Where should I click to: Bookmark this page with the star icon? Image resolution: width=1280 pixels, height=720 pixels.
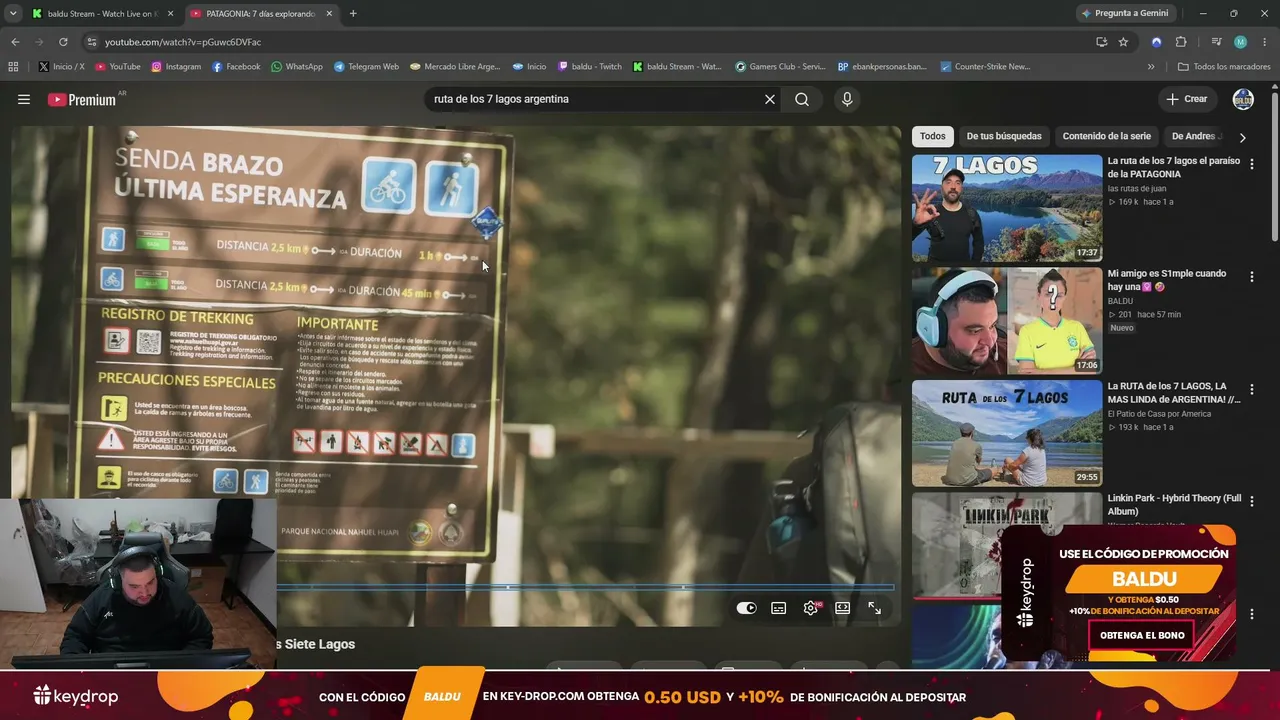(x=1123, y=42)
